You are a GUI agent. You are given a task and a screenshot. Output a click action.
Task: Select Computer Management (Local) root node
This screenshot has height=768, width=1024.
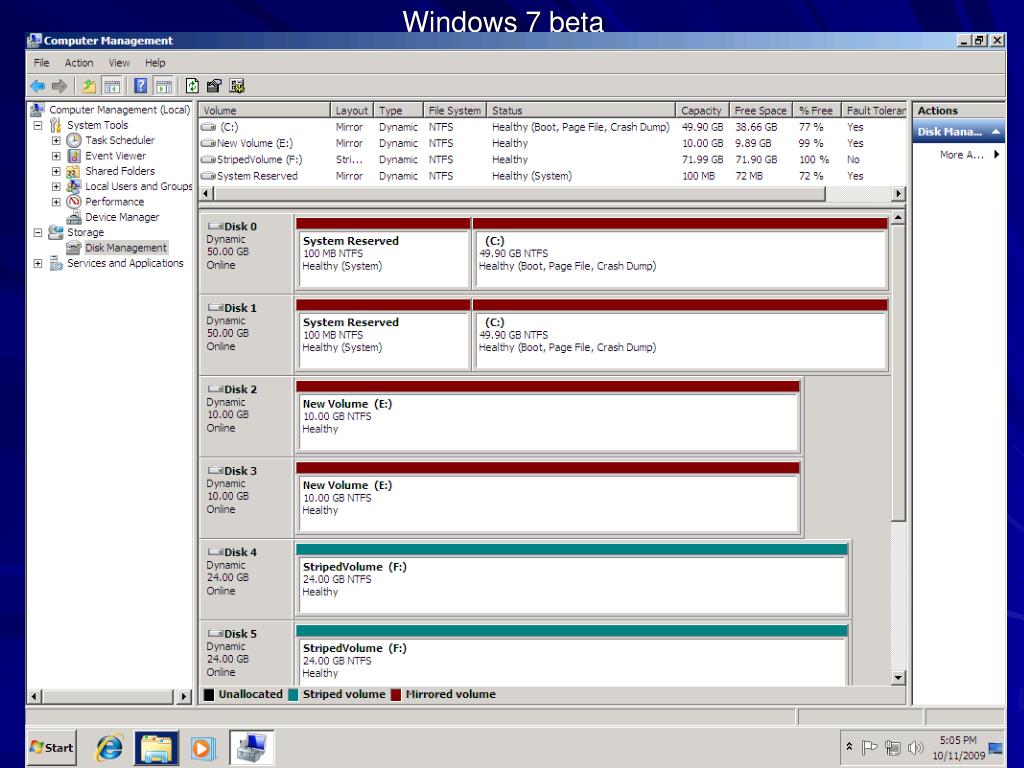click(x=120, y=110)
